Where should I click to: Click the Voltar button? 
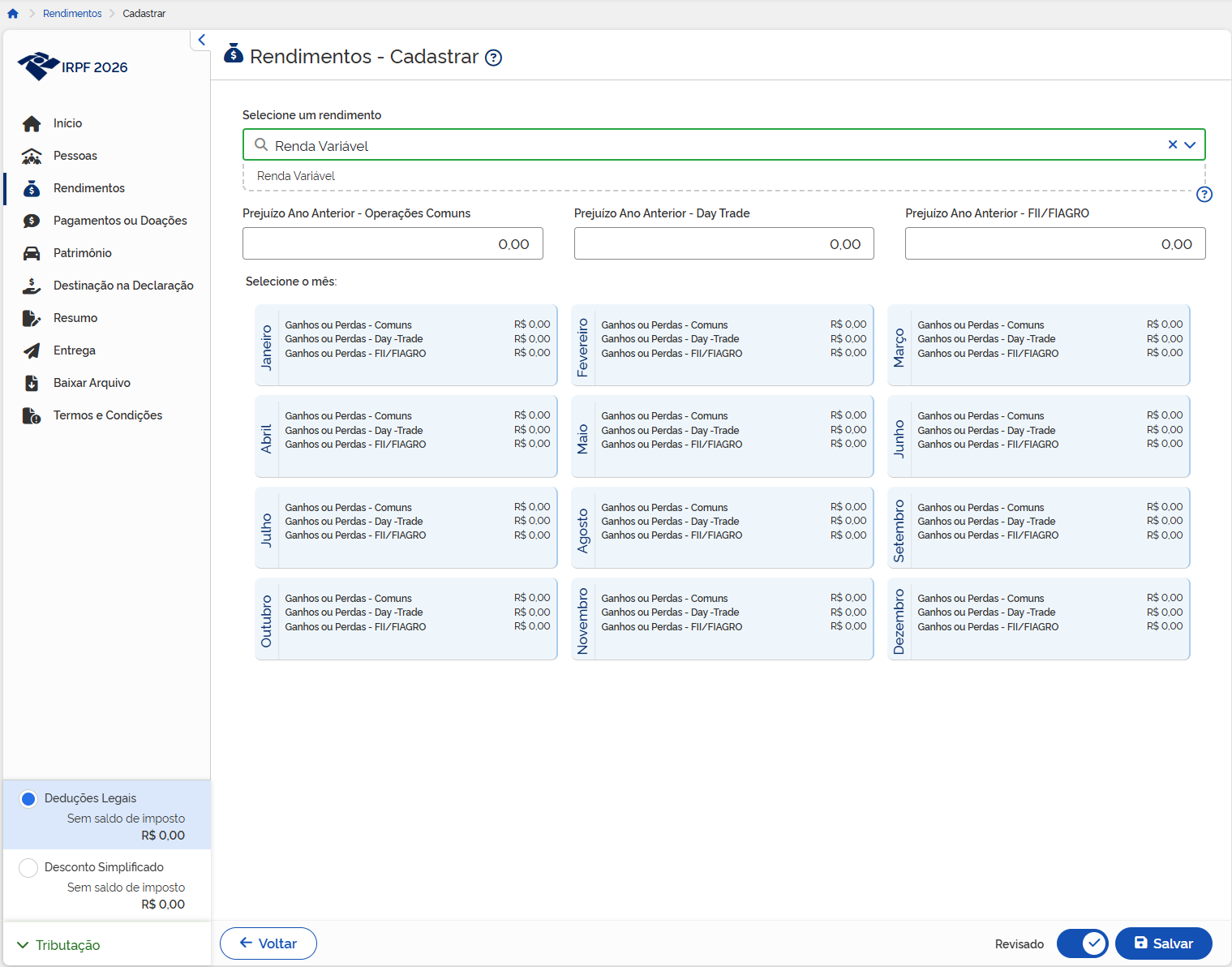pyautogui.click(x=268, y=943)
